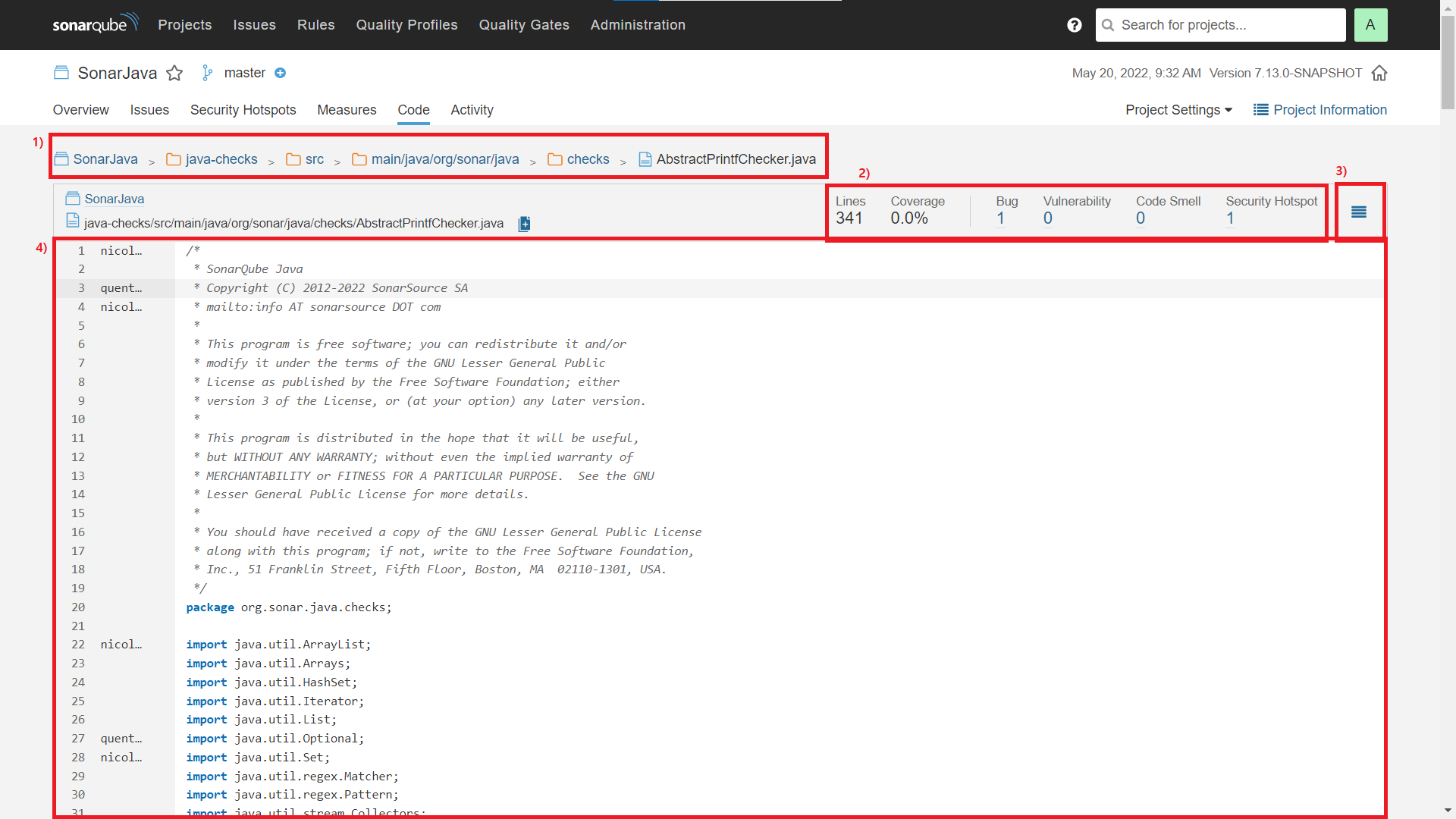Click the AbstractPrintfChecker.java file icon
Screen dimensions: 1456x819
coord(645,159)
